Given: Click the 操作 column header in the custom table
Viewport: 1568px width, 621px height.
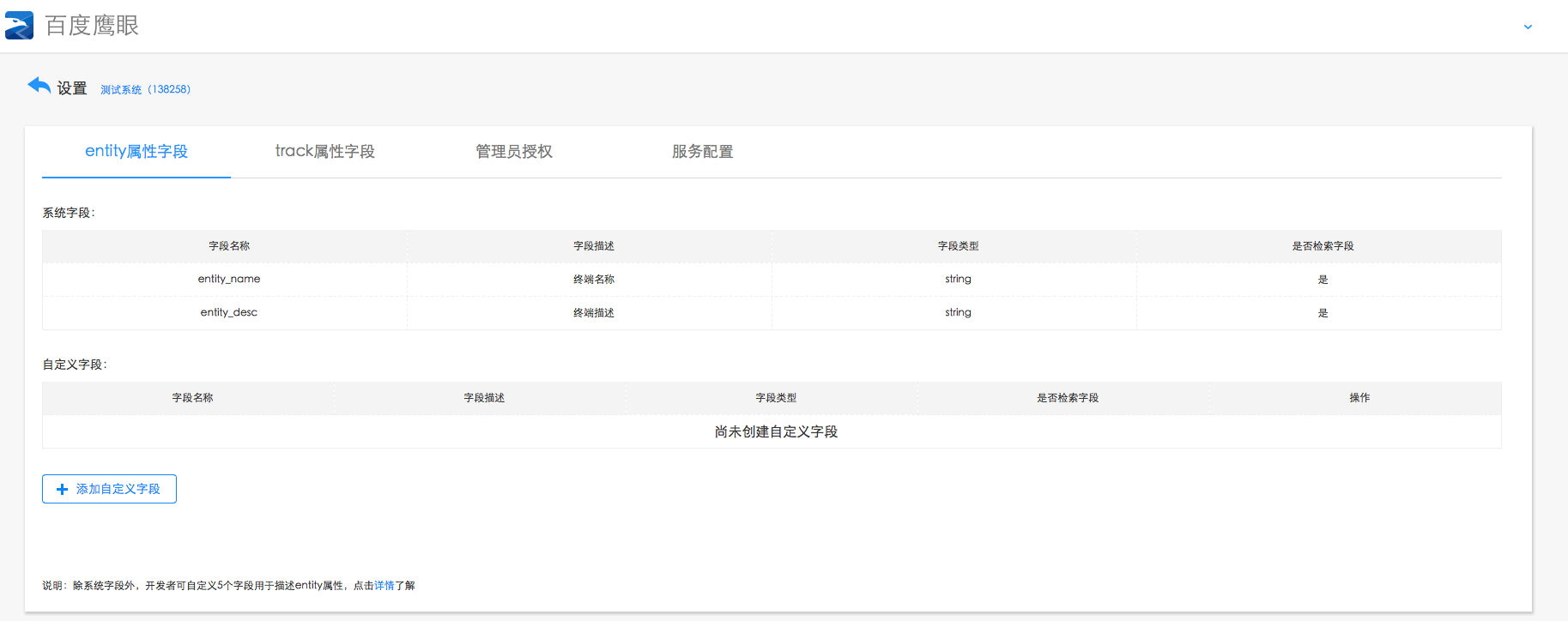Looking at the screenshot, I should 1359,398.
